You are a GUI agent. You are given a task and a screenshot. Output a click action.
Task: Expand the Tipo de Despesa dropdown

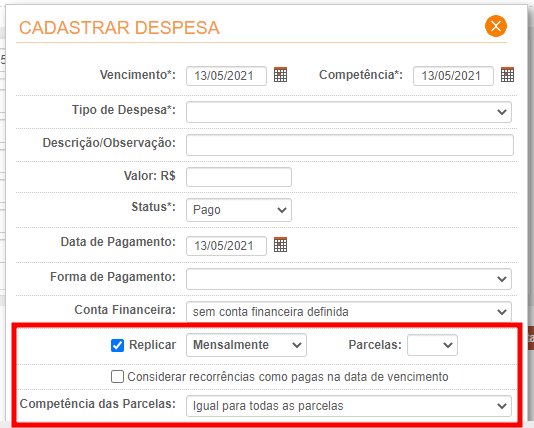349,112
